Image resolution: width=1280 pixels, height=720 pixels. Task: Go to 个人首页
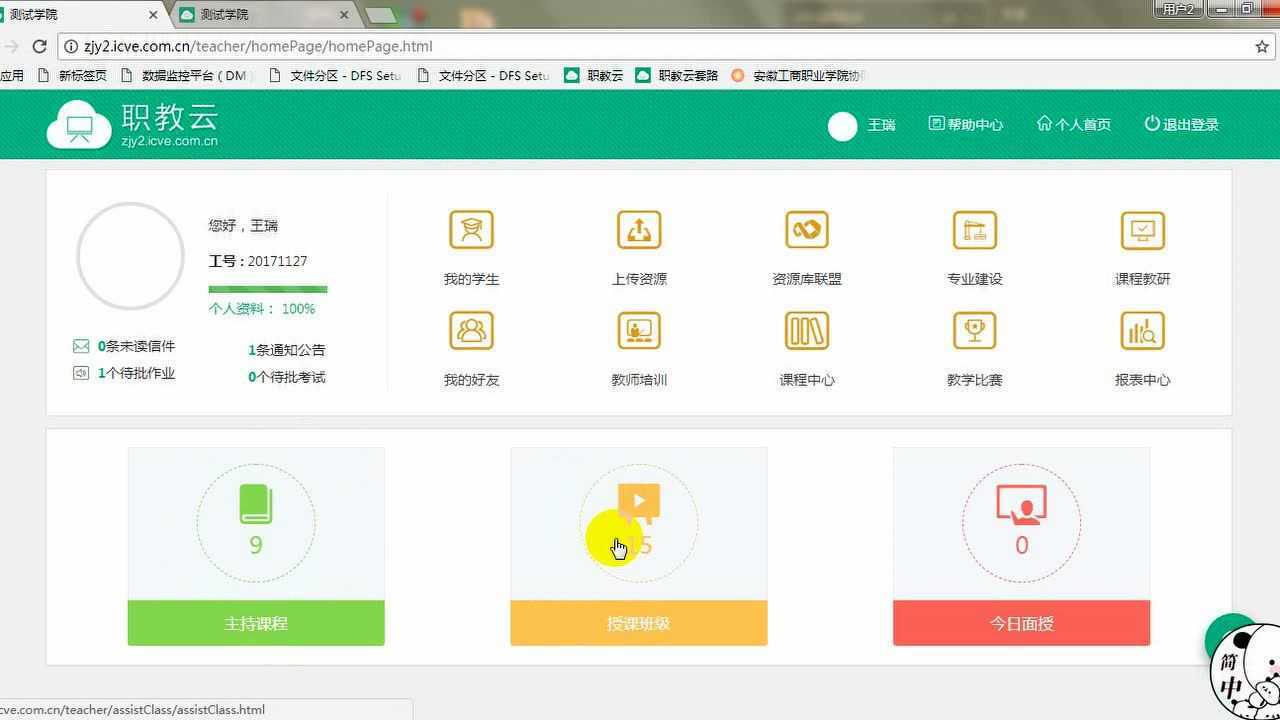pos(1074,124)
